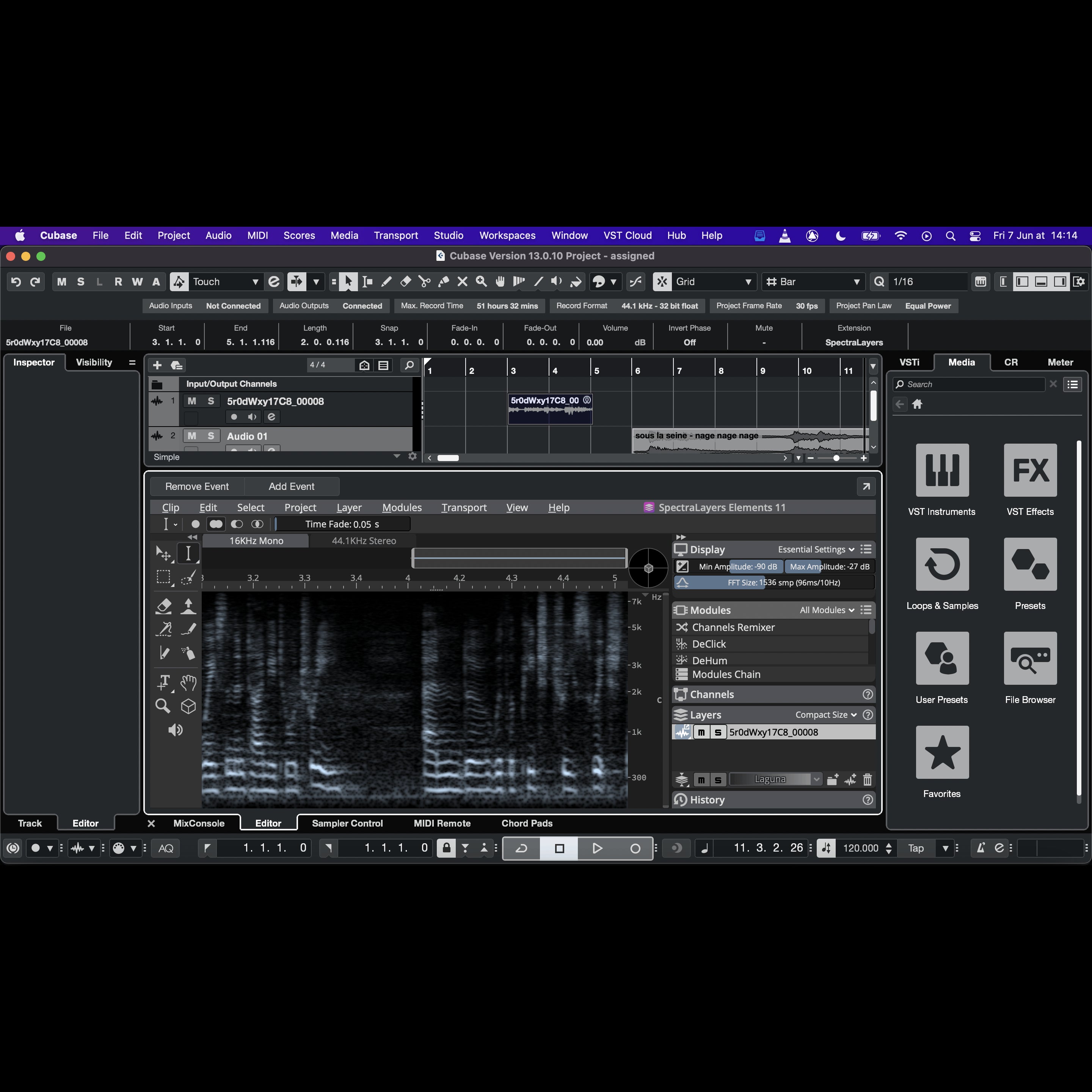Open the Loops & Samples media tile
1092x1092 pixels.
[941, 564]
